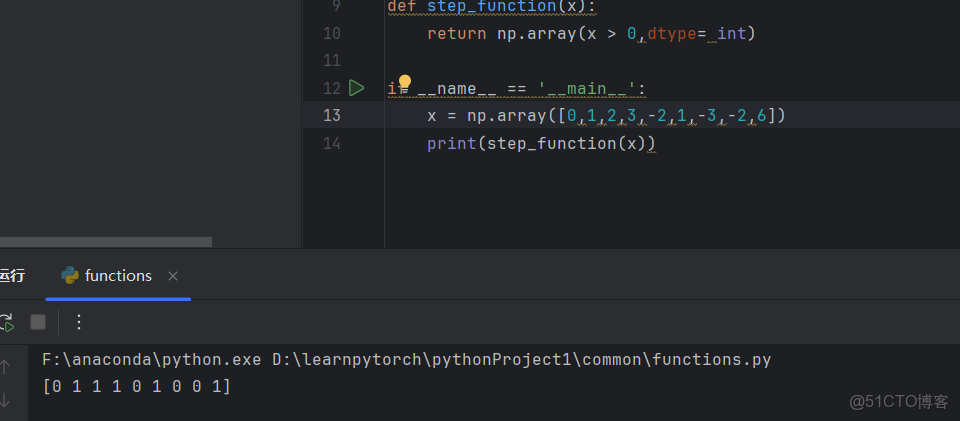Click the '__main__' string literal
Image resolution: width=960 pixels, height=421 pixels.
(588, 89)
